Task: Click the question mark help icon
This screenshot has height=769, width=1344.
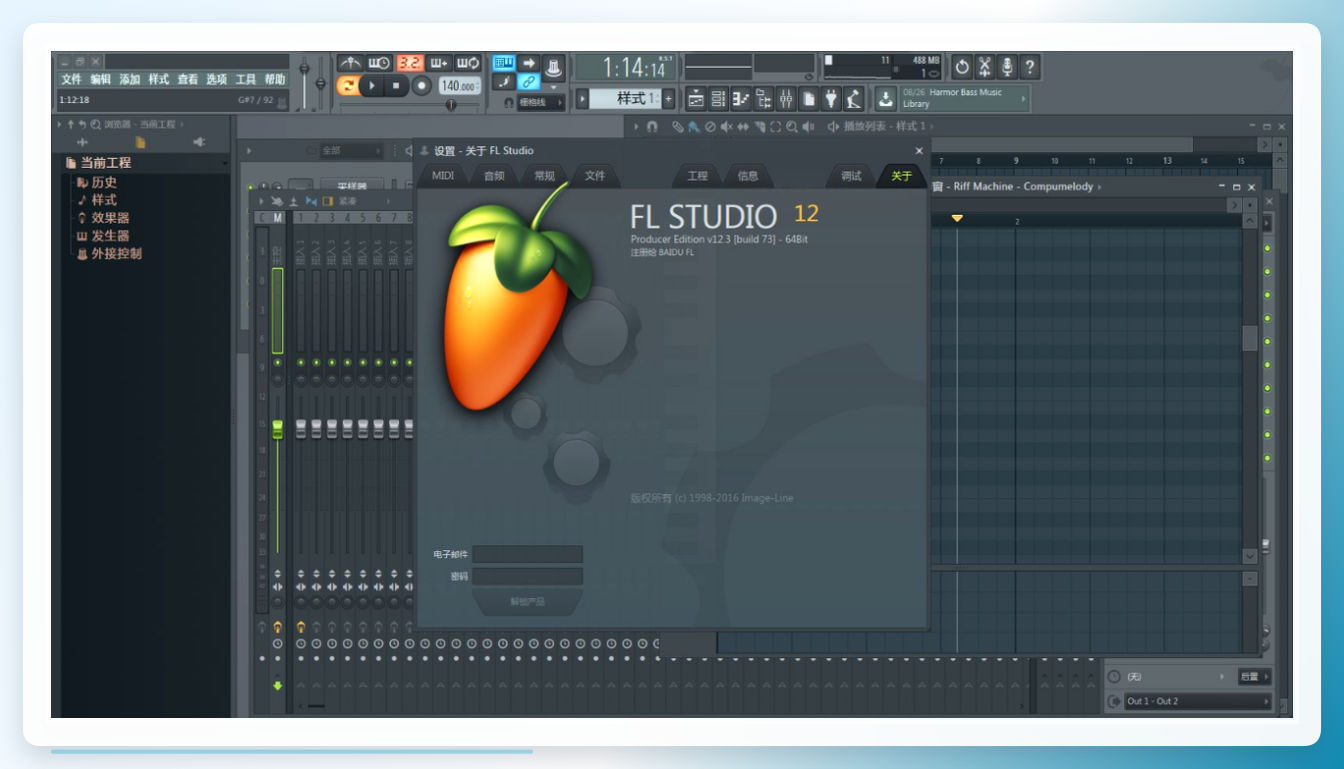Action: point(1030,67)
